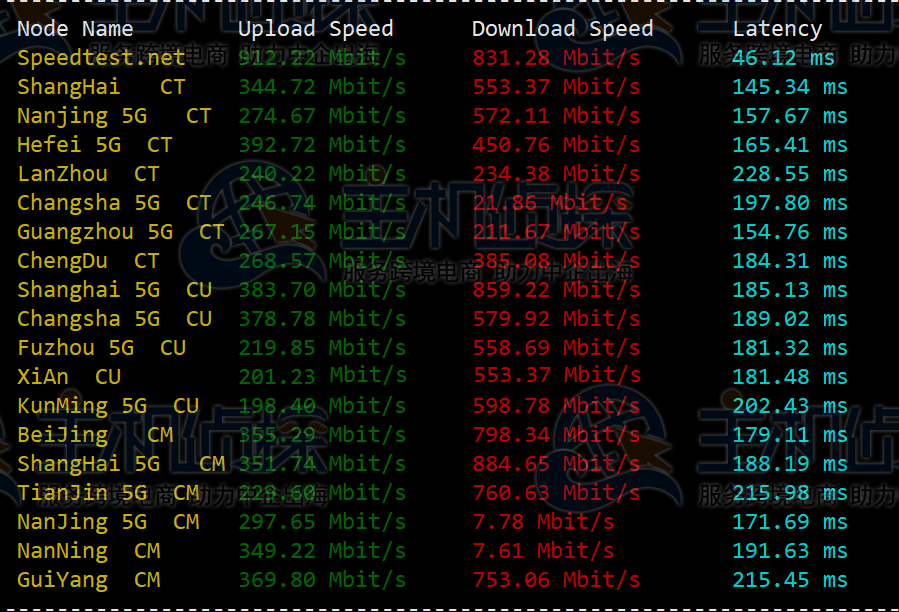
Task: Click the XiAn CU node name
Action: coord(69,377)
